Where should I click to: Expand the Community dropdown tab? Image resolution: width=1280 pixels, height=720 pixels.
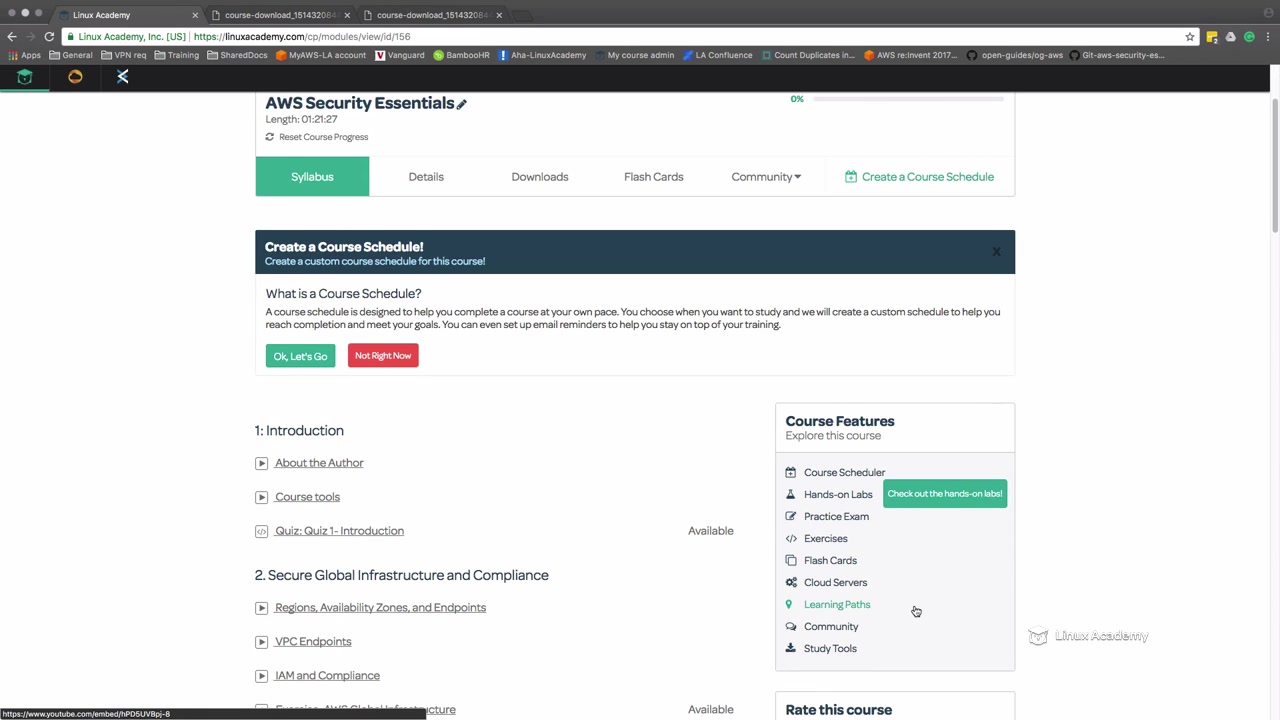coord(766,177)
